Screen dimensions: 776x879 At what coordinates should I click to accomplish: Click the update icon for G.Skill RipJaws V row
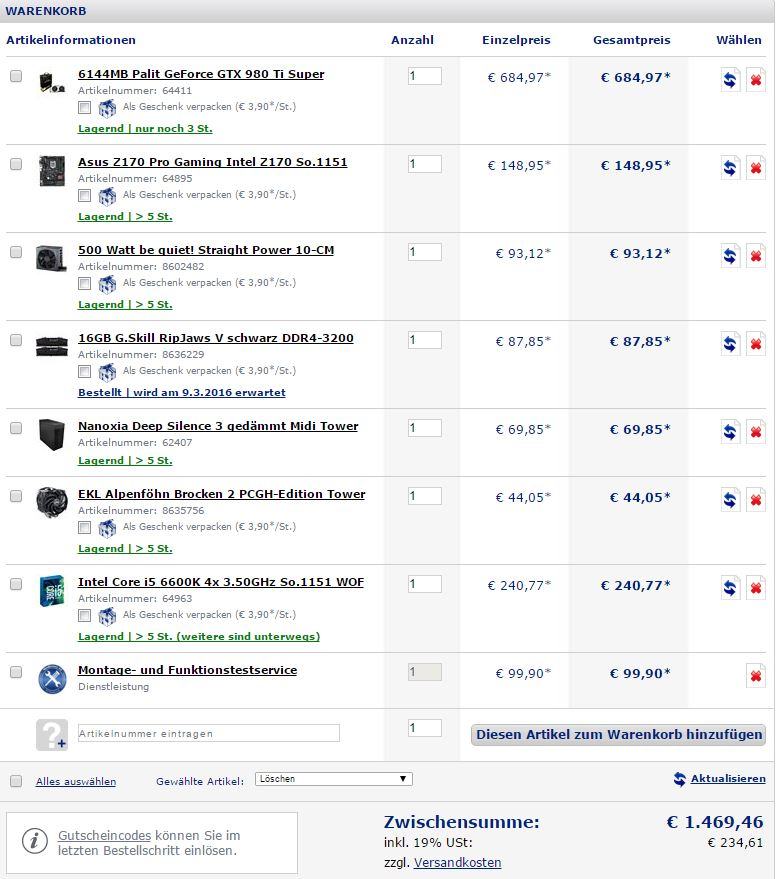pyautogui.click(x=731, y=344)
